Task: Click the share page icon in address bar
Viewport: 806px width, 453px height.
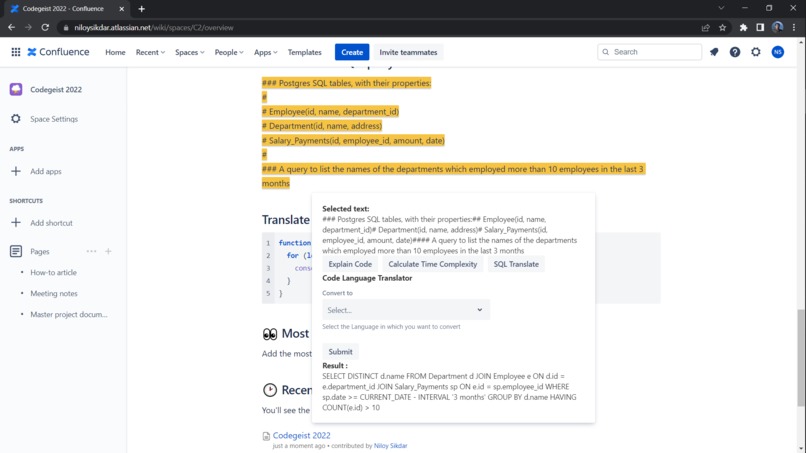Action: pos(706,28)
